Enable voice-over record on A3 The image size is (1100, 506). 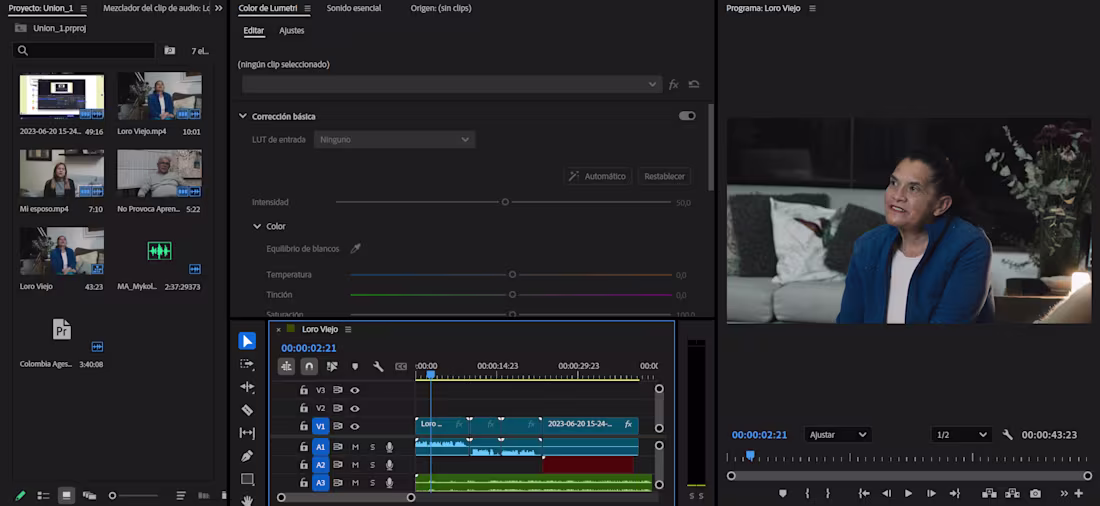389,483
